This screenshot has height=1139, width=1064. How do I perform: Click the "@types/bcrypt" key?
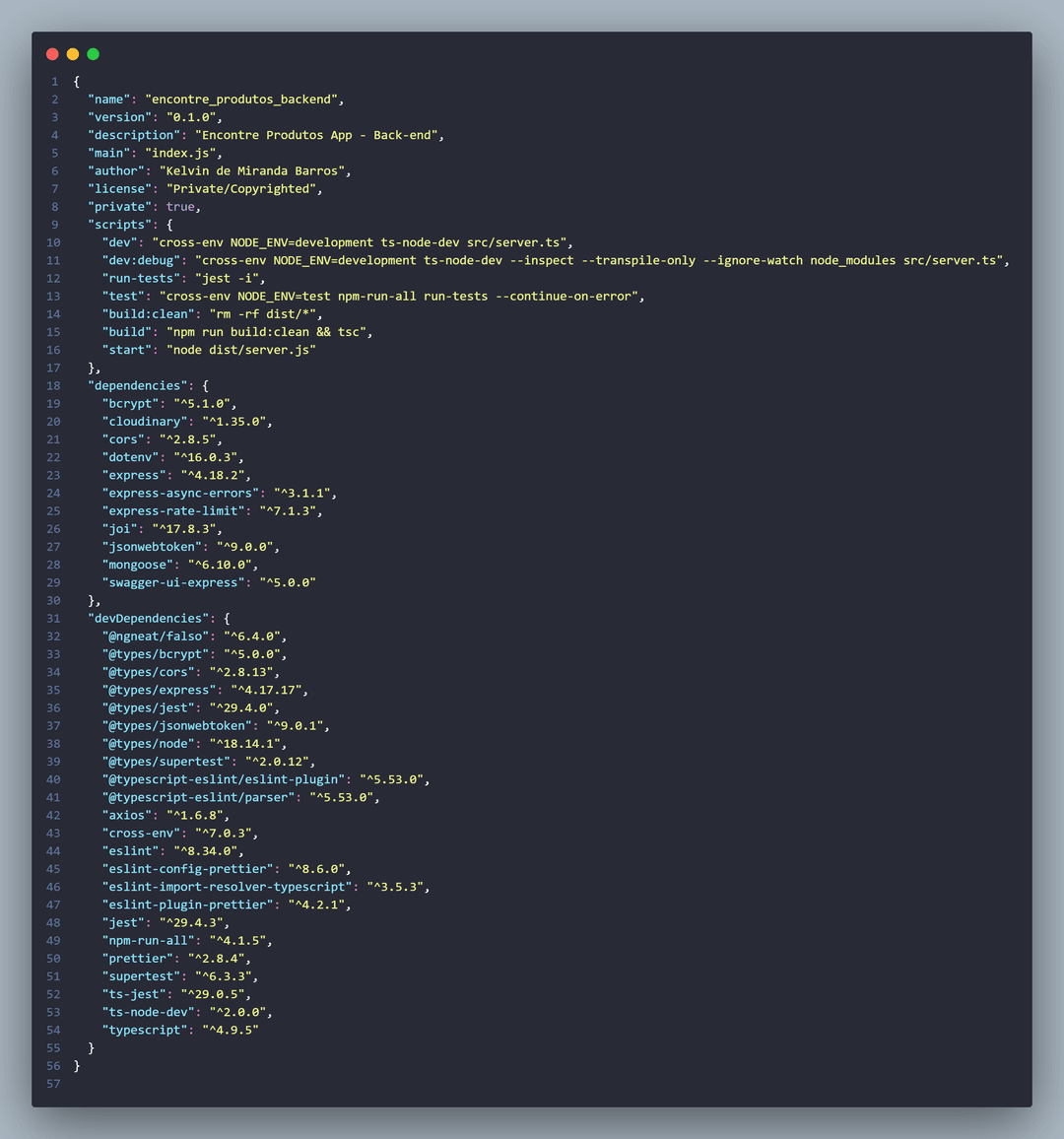pyautogui.click(x=156, y=654)
